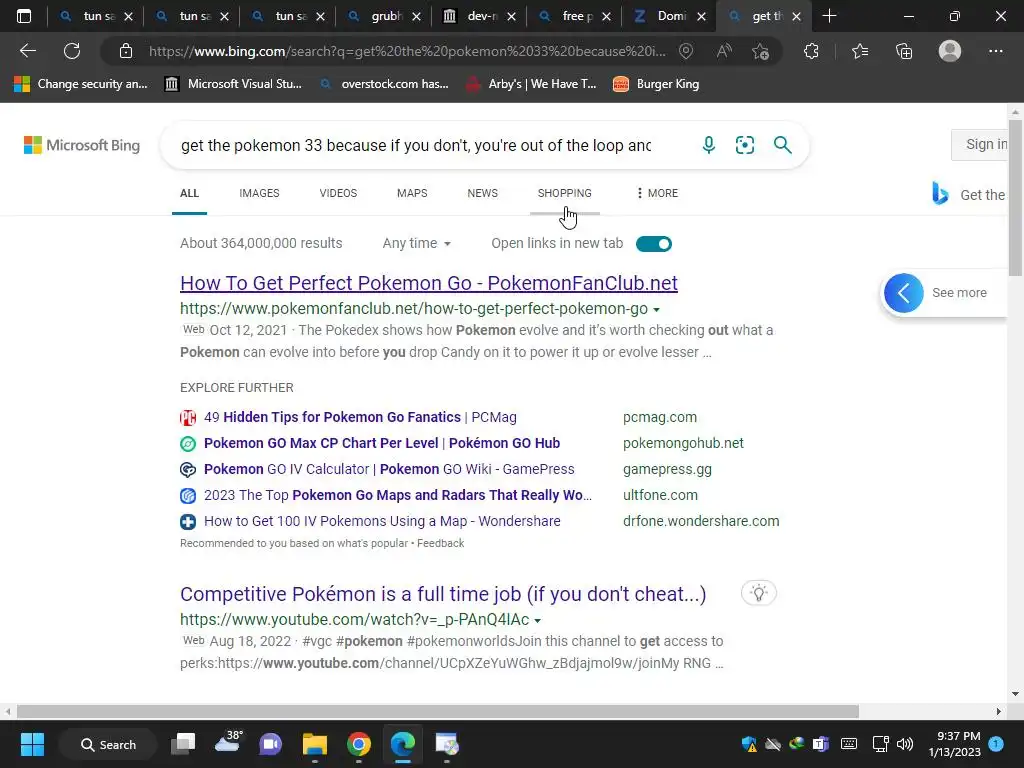The height and width of the screenshot is (768, 1024).
Task: Click the volume speaker tray icon
Action: 904,744
